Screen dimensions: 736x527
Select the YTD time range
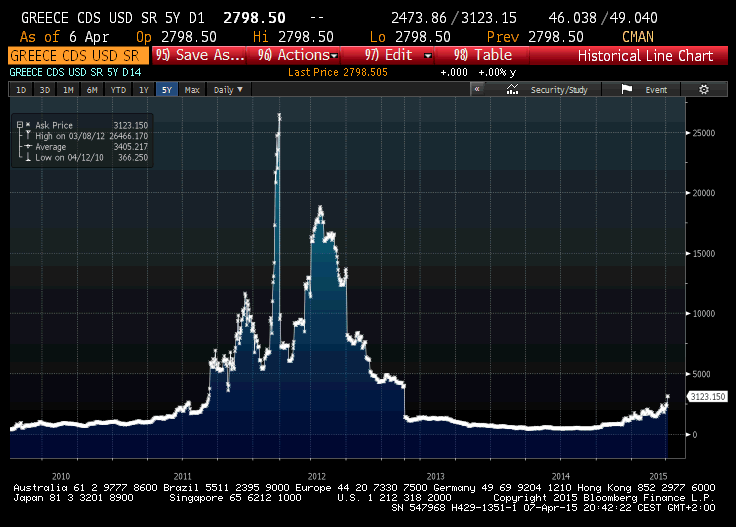118,90
